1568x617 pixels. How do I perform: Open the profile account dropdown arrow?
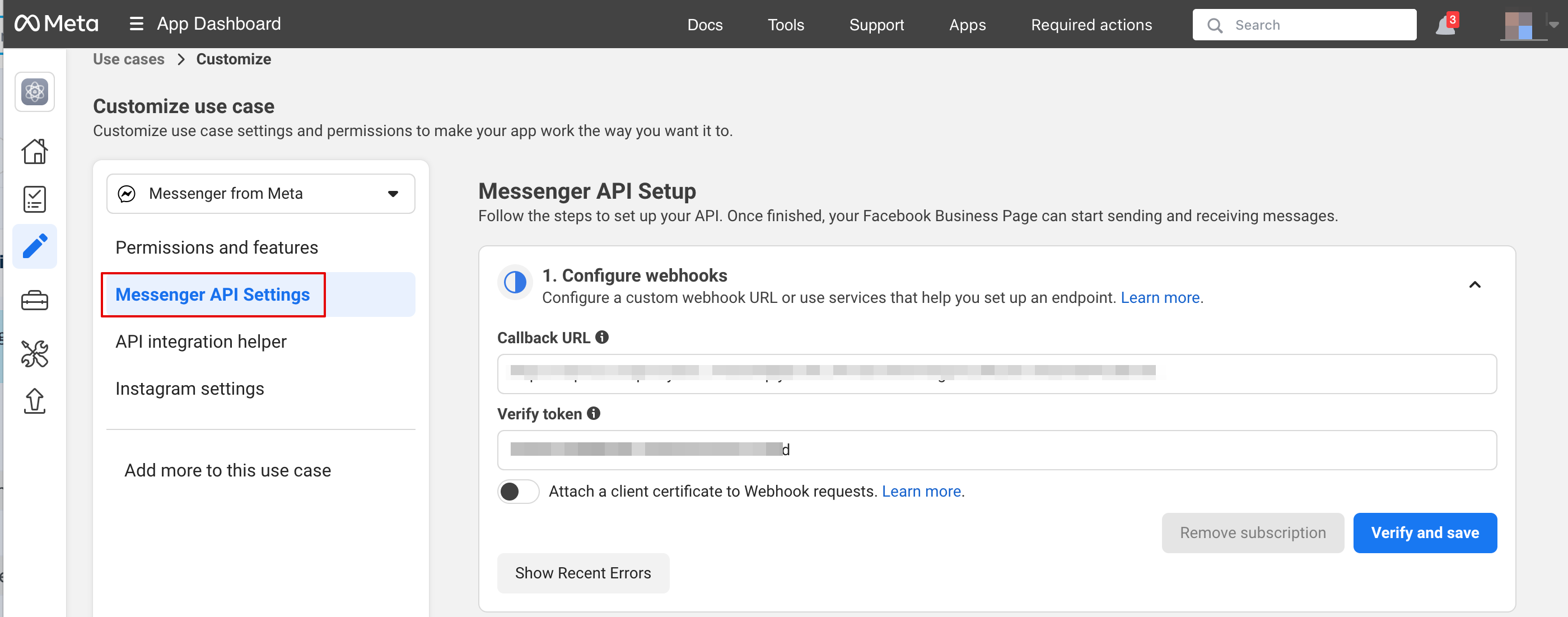1553,25
